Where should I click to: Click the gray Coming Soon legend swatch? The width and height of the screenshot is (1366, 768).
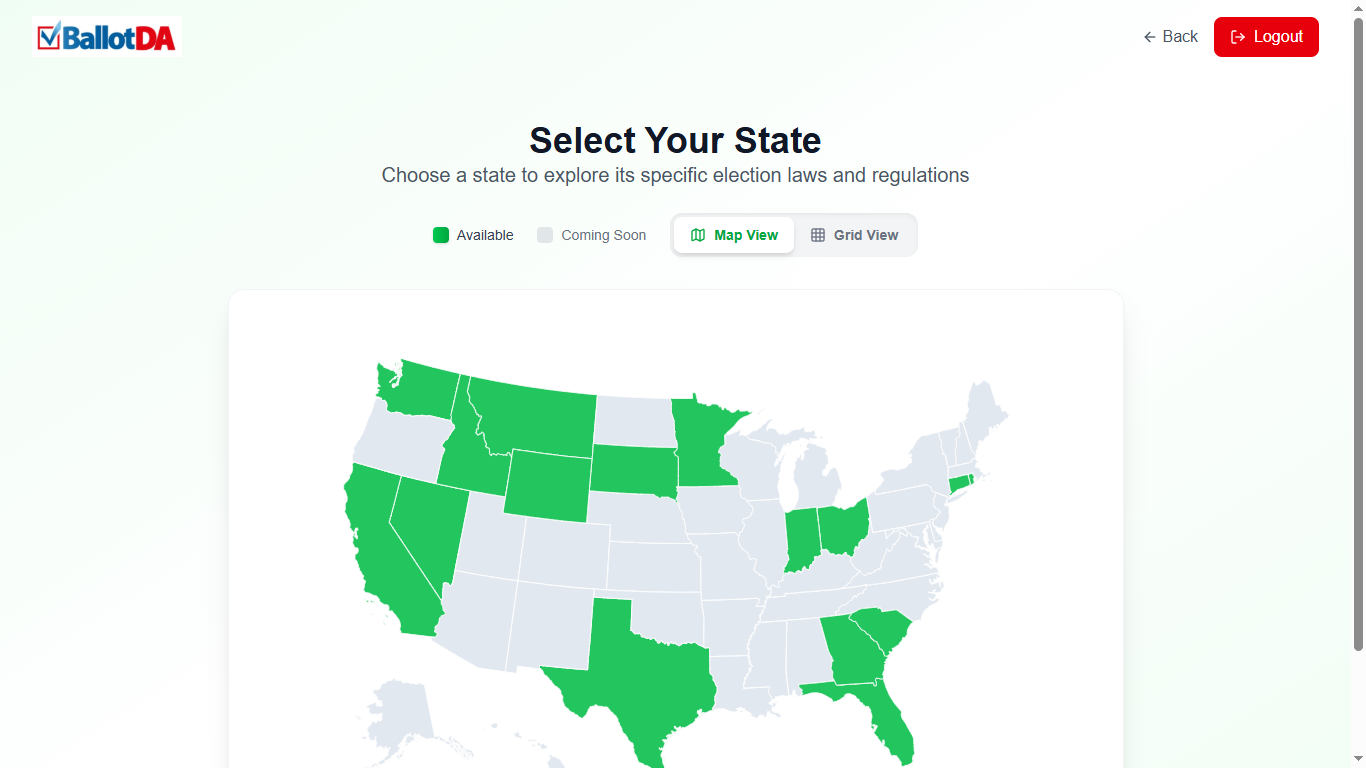click(545, 235)
